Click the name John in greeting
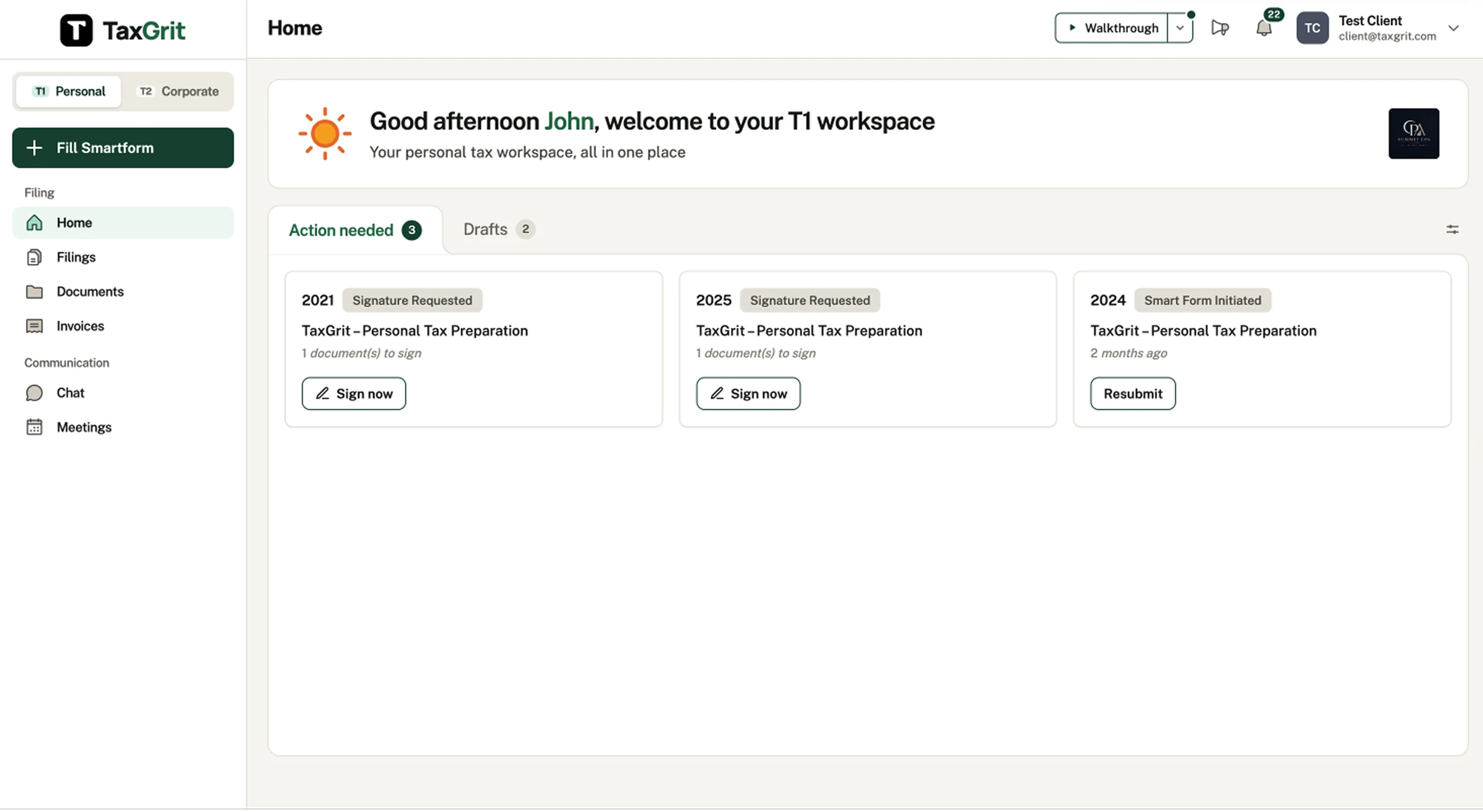The width and height of the screenshot is (1483, 812). (569, 121)
